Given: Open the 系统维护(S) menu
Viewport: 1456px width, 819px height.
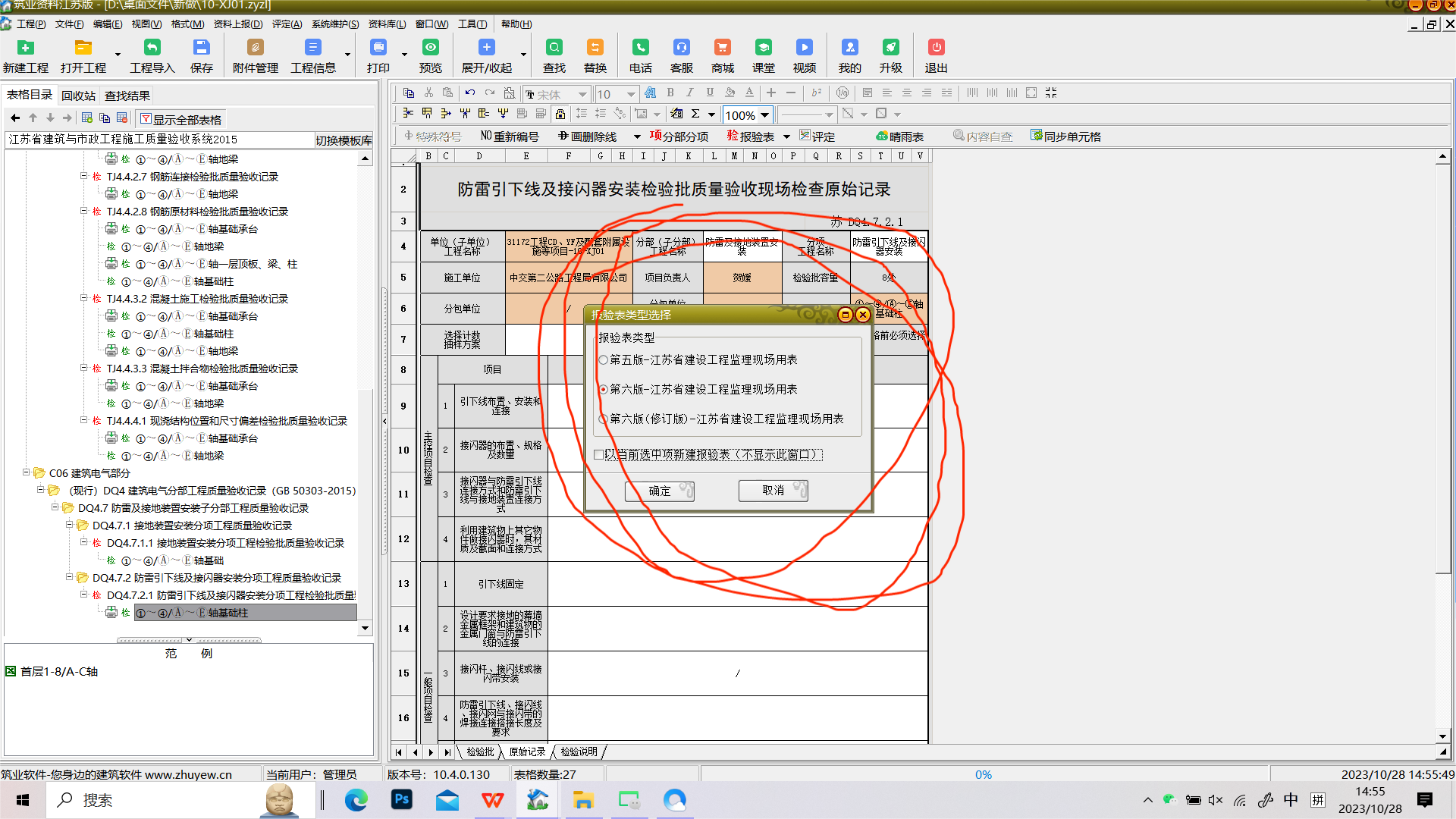Looking at the screenshot, I should pos(335,24).
